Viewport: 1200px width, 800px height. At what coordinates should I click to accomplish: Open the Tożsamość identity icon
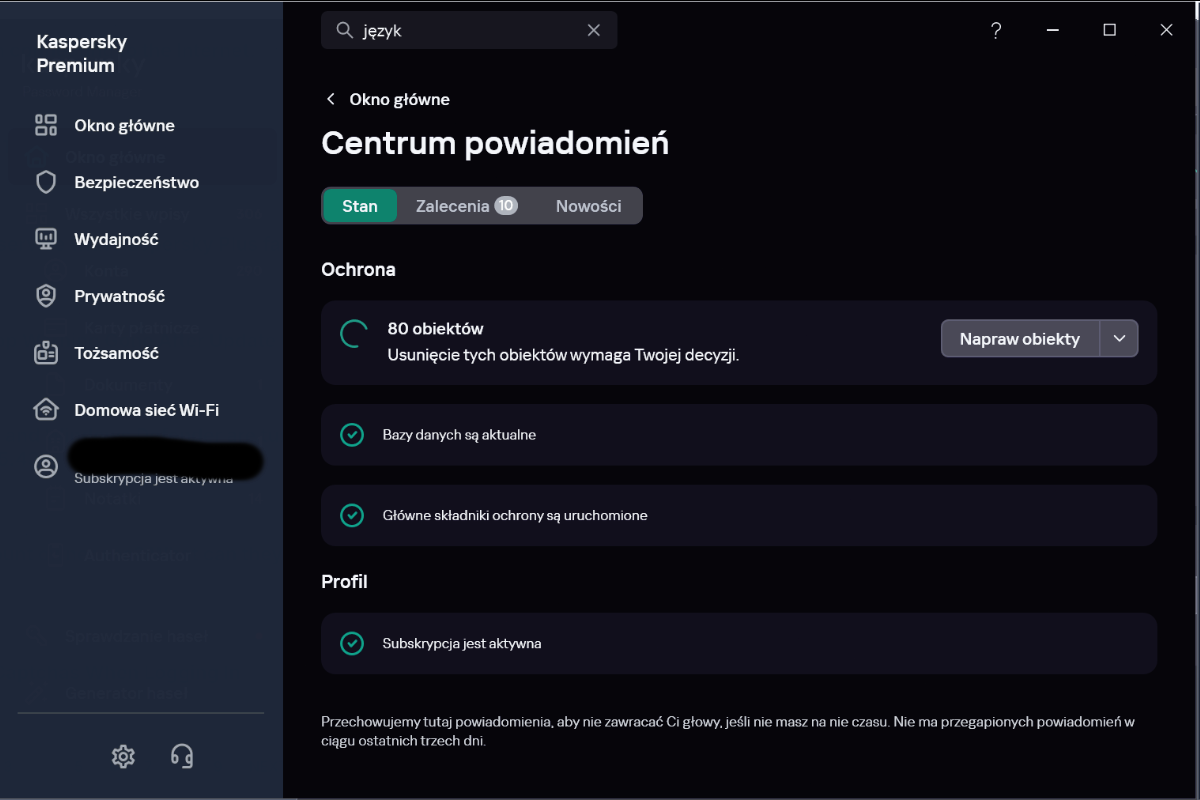(46, 353)
